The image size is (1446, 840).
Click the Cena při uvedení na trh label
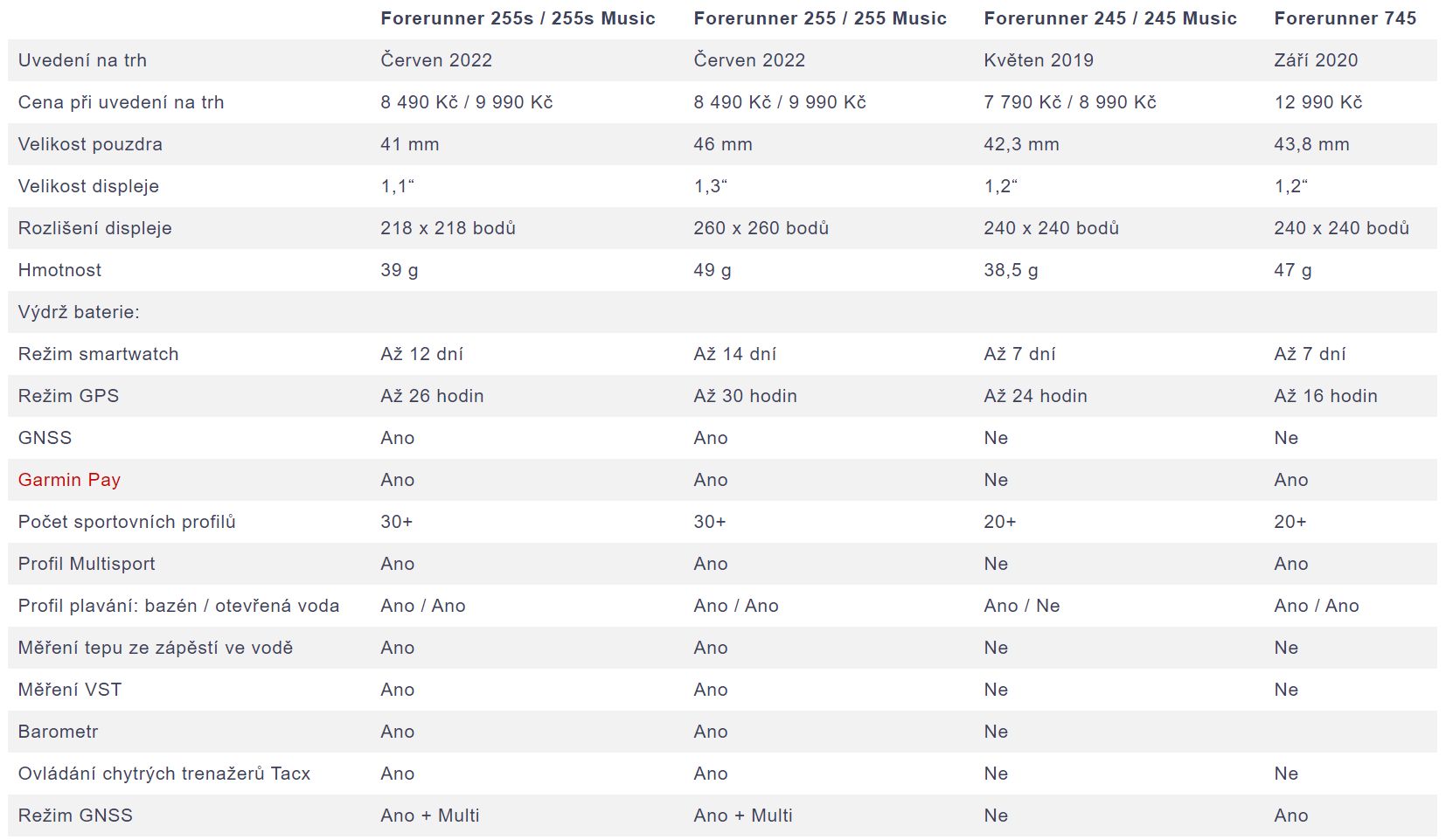[x=121, y=102]
